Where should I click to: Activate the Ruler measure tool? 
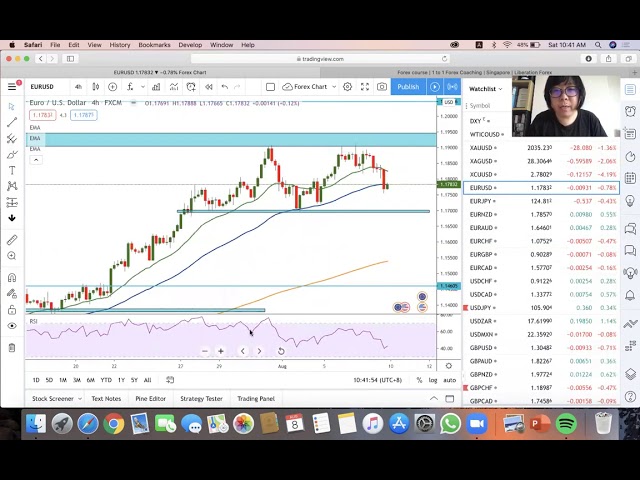click(12, 240)
